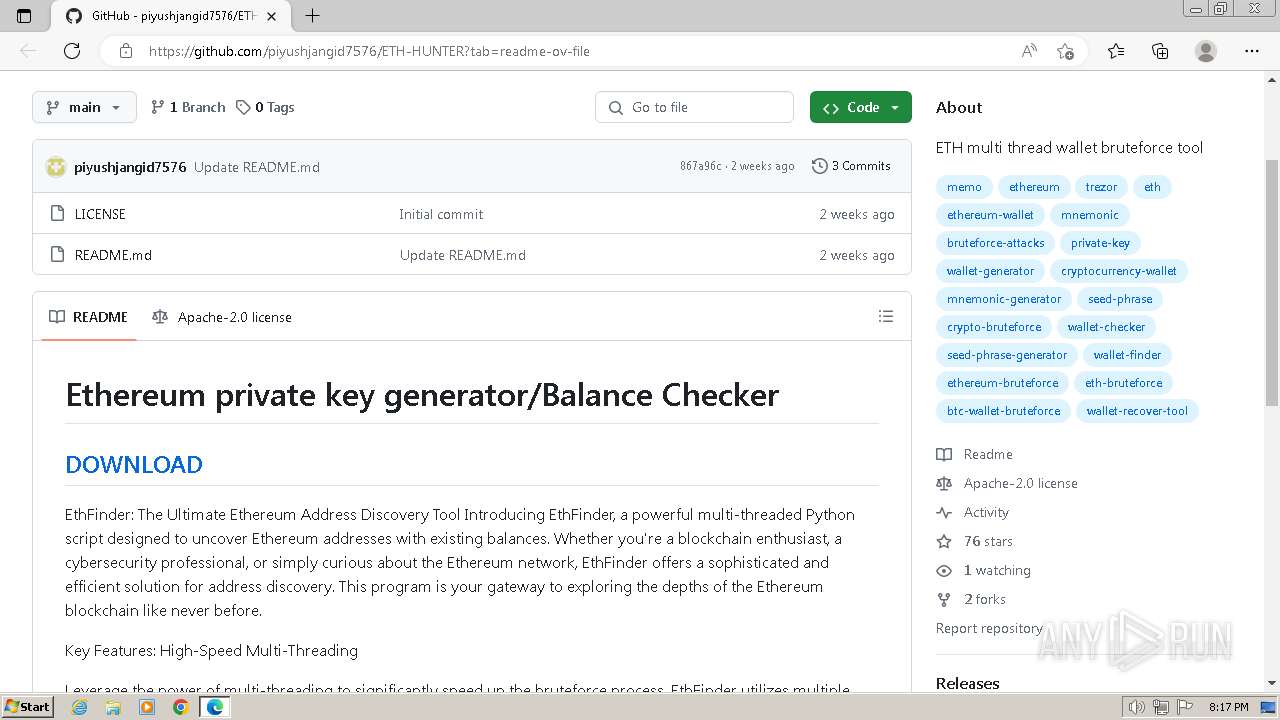The width and height of the screenshot is (1280, 720).
Task: Open the Readme sidebar link
Action: click(x=975, y=454)
